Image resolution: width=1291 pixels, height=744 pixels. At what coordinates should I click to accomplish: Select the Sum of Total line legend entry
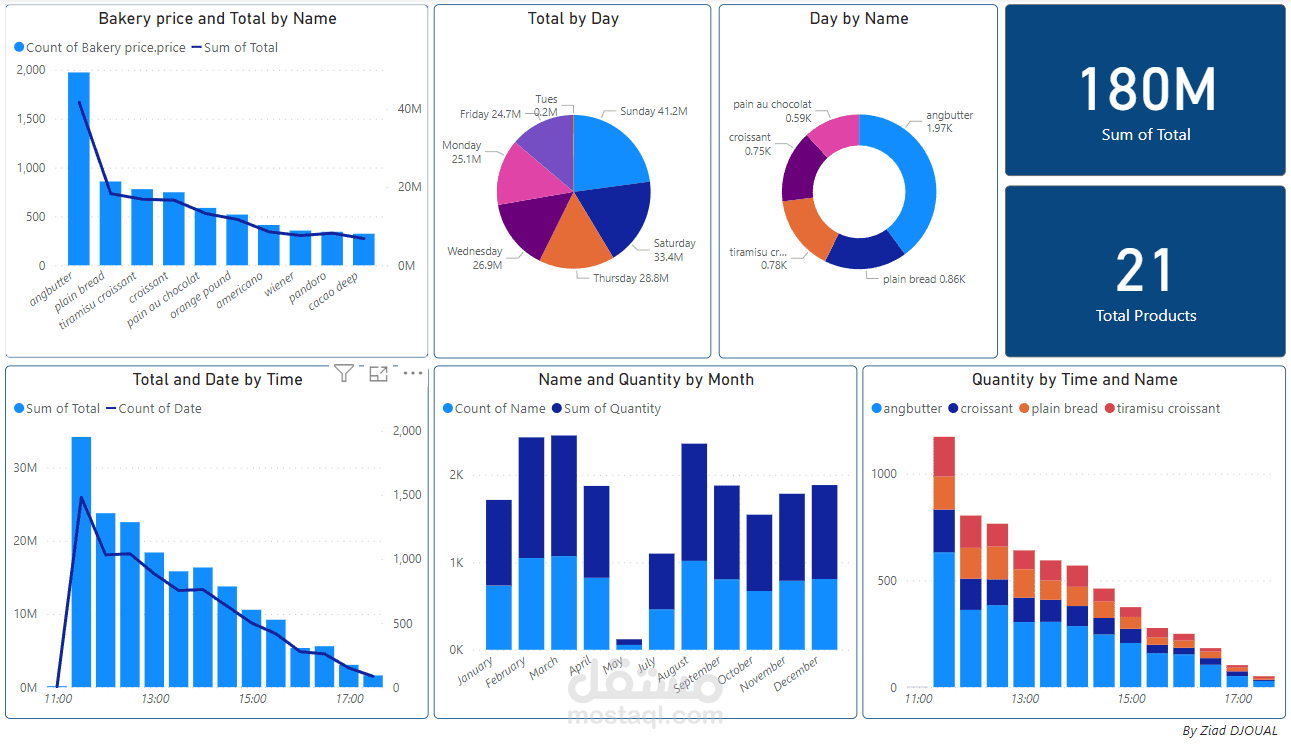pos(234,47)
